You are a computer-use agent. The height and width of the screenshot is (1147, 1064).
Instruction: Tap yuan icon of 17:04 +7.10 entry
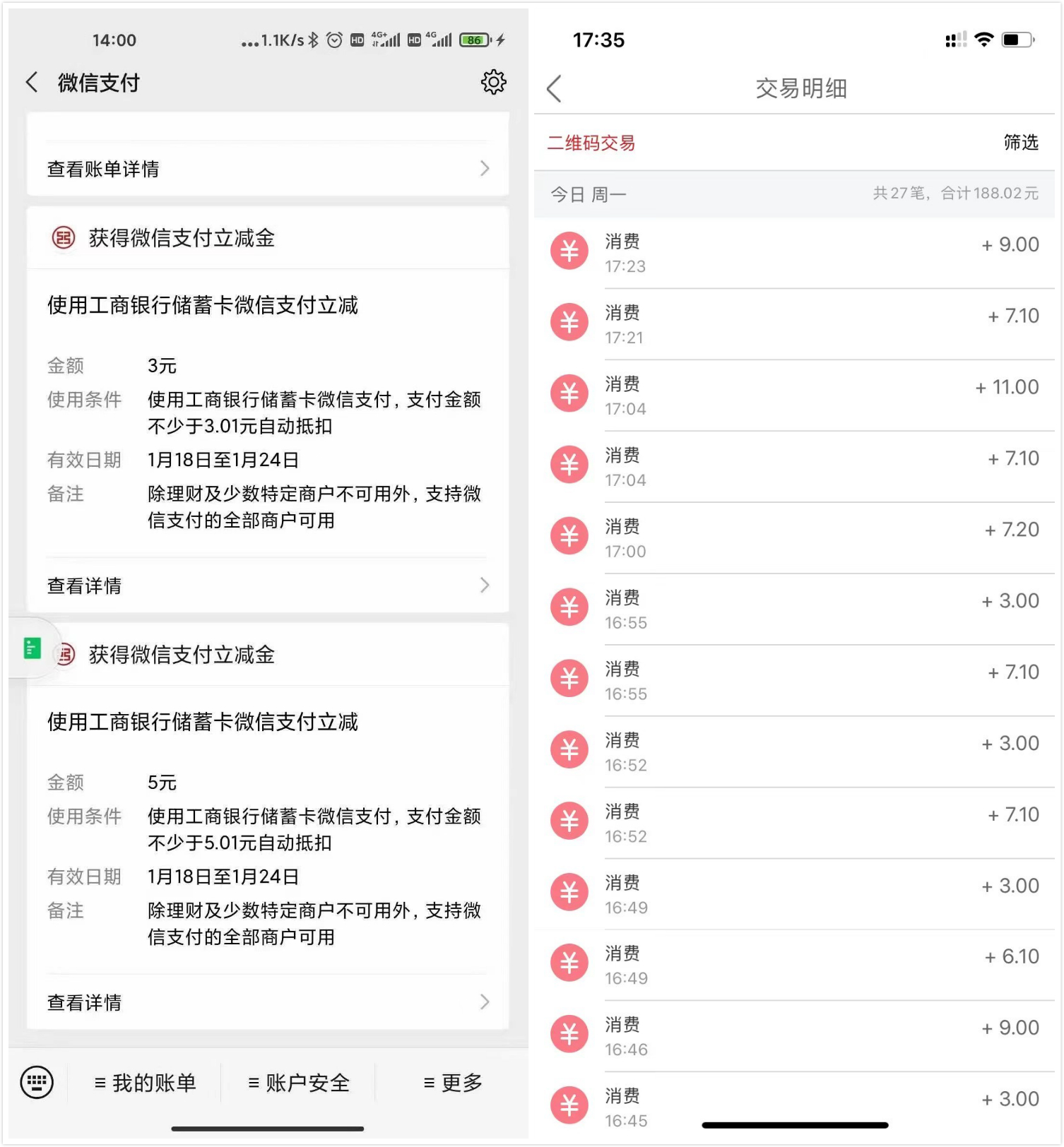pos(569,465)
